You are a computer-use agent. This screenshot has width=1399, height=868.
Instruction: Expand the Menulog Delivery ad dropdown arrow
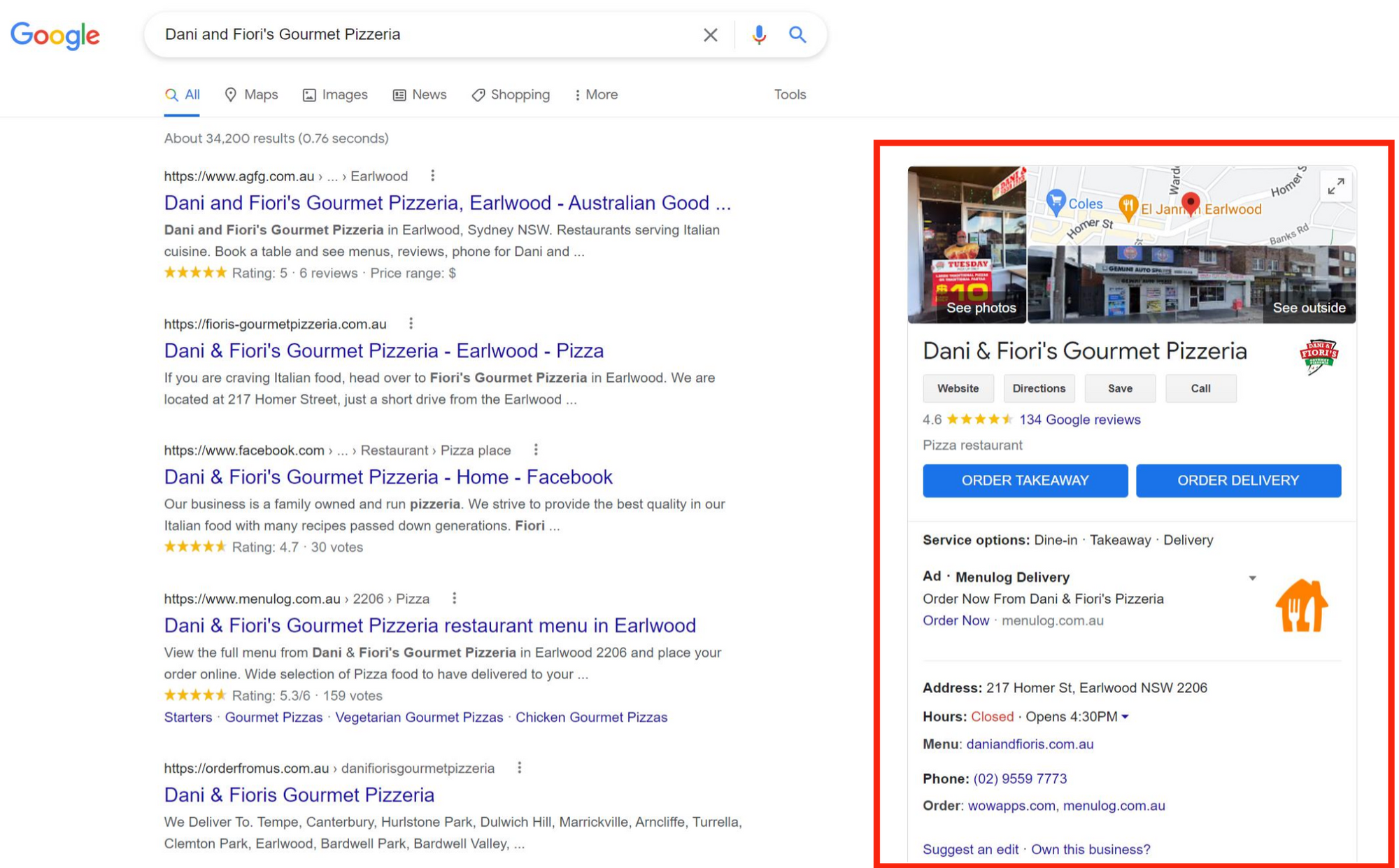click(1253, 578)
